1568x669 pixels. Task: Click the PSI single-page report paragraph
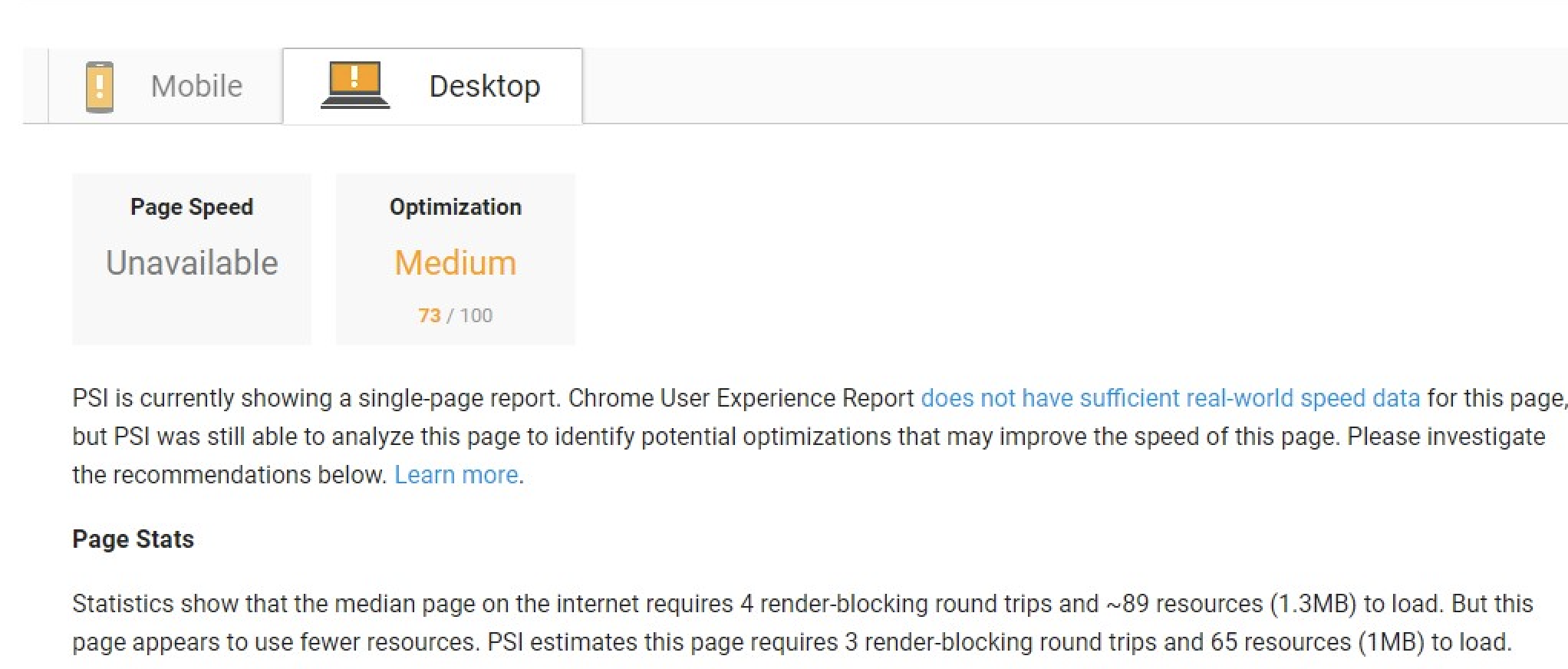coord(819,437)
